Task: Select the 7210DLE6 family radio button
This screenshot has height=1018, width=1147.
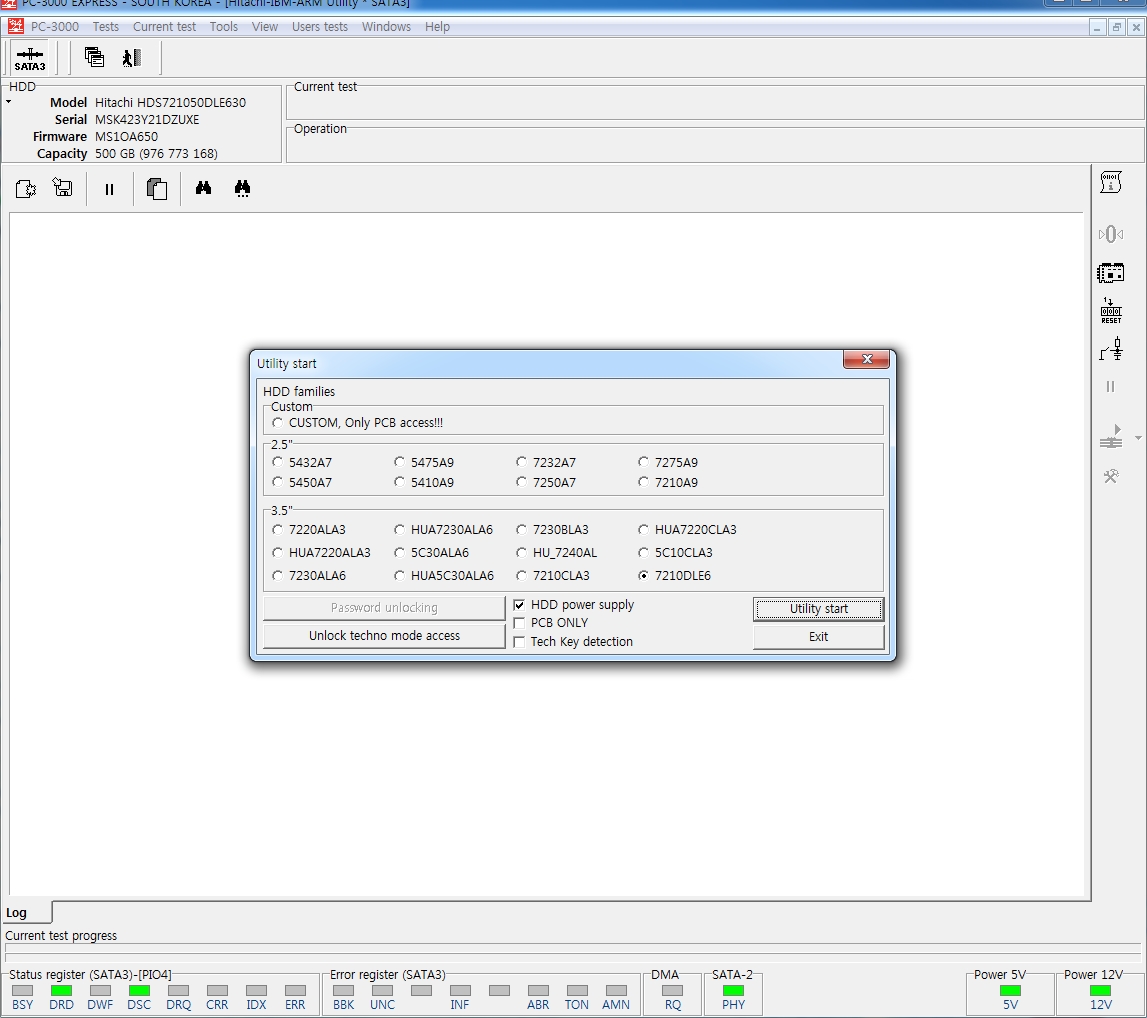Action: [643, 576]
